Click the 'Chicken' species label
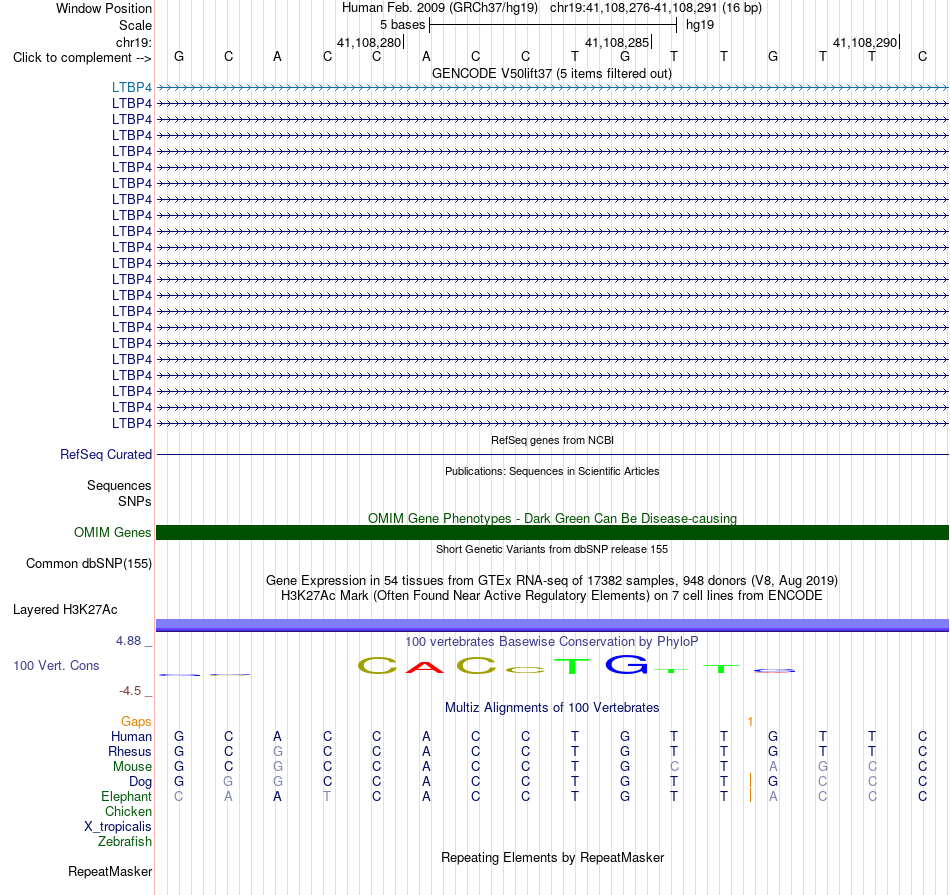The height and width of the screenshot is (895, 950). (x=128, y=812)
